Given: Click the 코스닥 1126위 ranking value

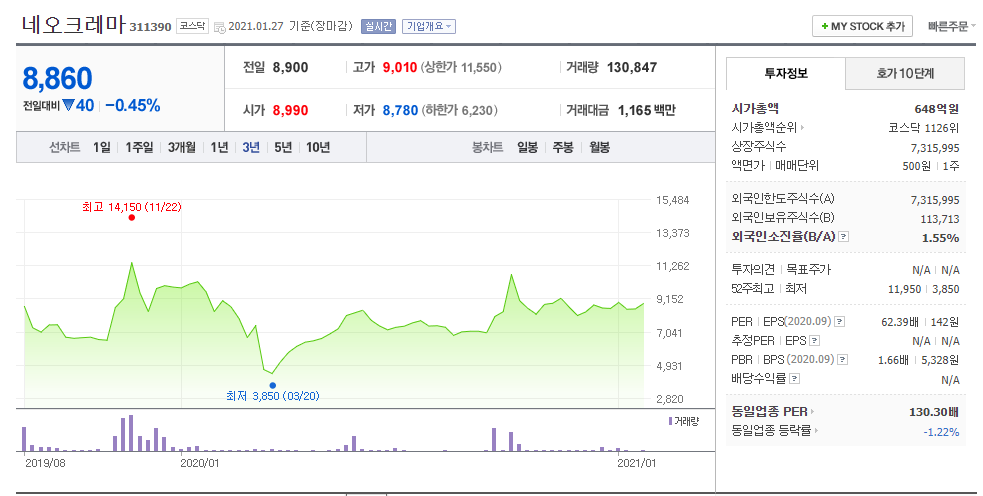Looking at the screenshot, I should pos(923,128).
